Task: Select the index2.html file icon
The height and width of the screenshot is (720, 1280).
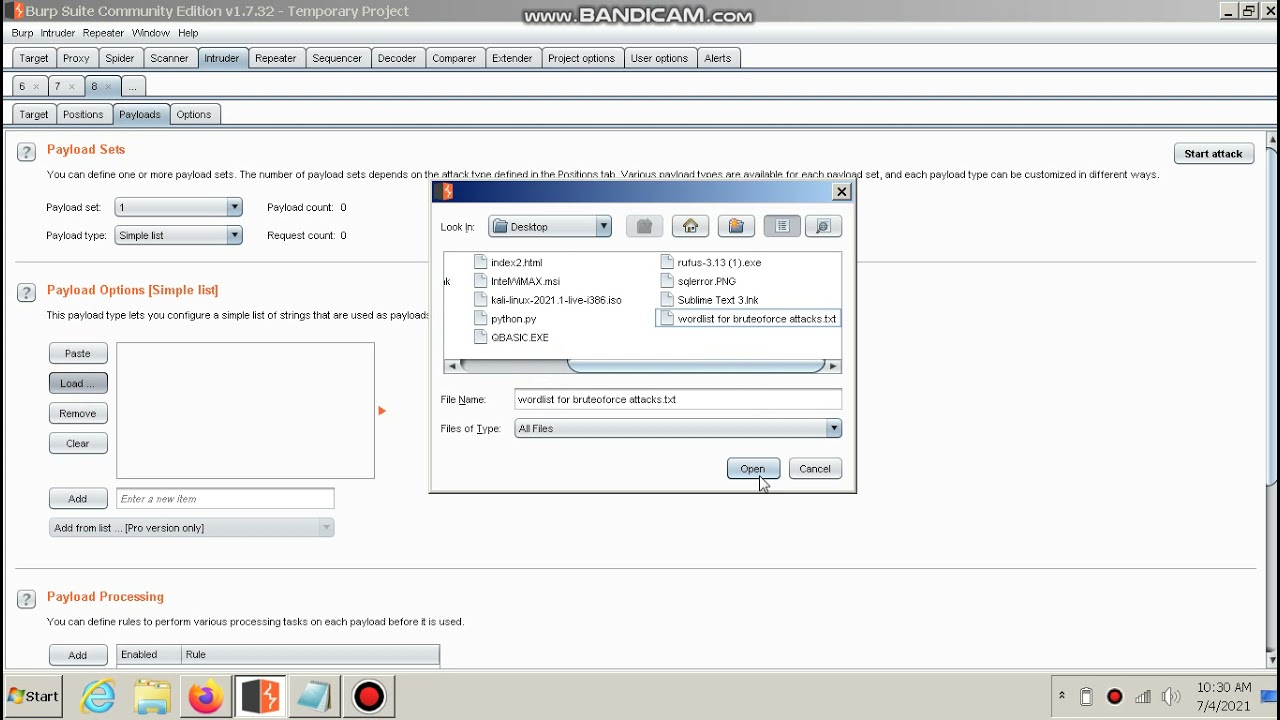Action: 481,262
